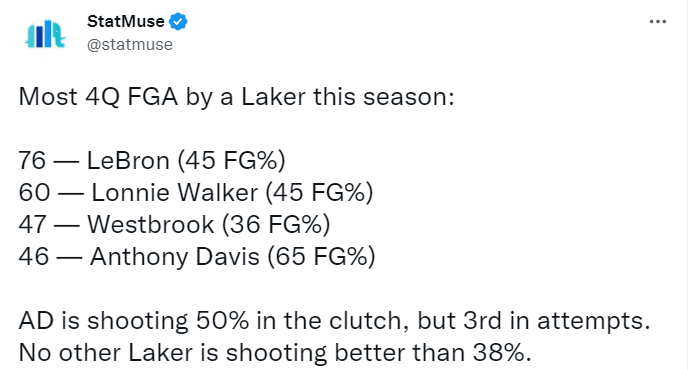This screenshot has height=370, width=689.
Task: Open the three-dot more options menu
Action: click(x=658, y=22)
